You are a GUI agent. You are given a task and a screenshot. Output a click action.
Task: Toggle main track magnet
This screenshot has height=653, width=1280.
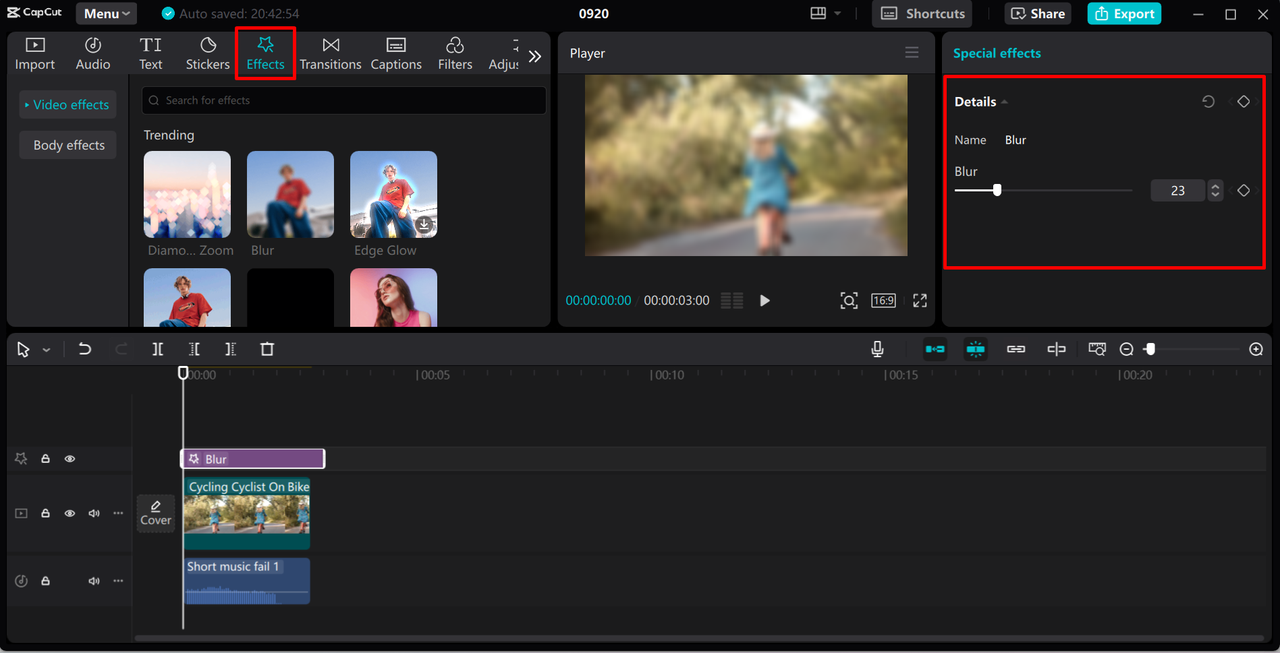tap(935, 349)
